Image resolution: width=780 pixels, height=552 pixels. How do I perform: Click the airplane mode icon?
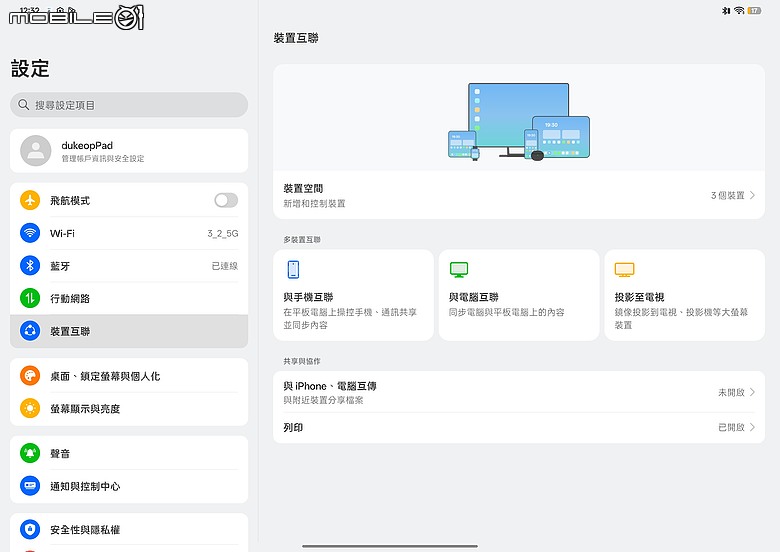(30, 200)
